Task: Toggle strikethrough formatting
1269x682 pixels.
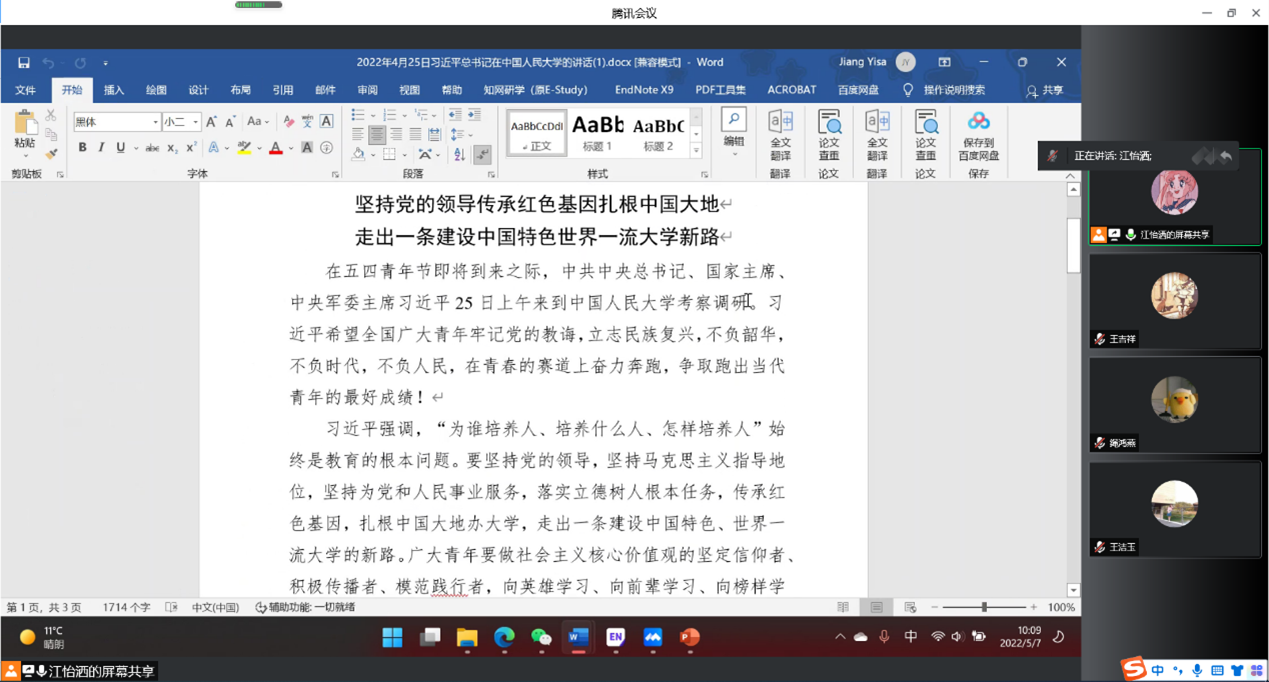Action: tap(152, 148)
